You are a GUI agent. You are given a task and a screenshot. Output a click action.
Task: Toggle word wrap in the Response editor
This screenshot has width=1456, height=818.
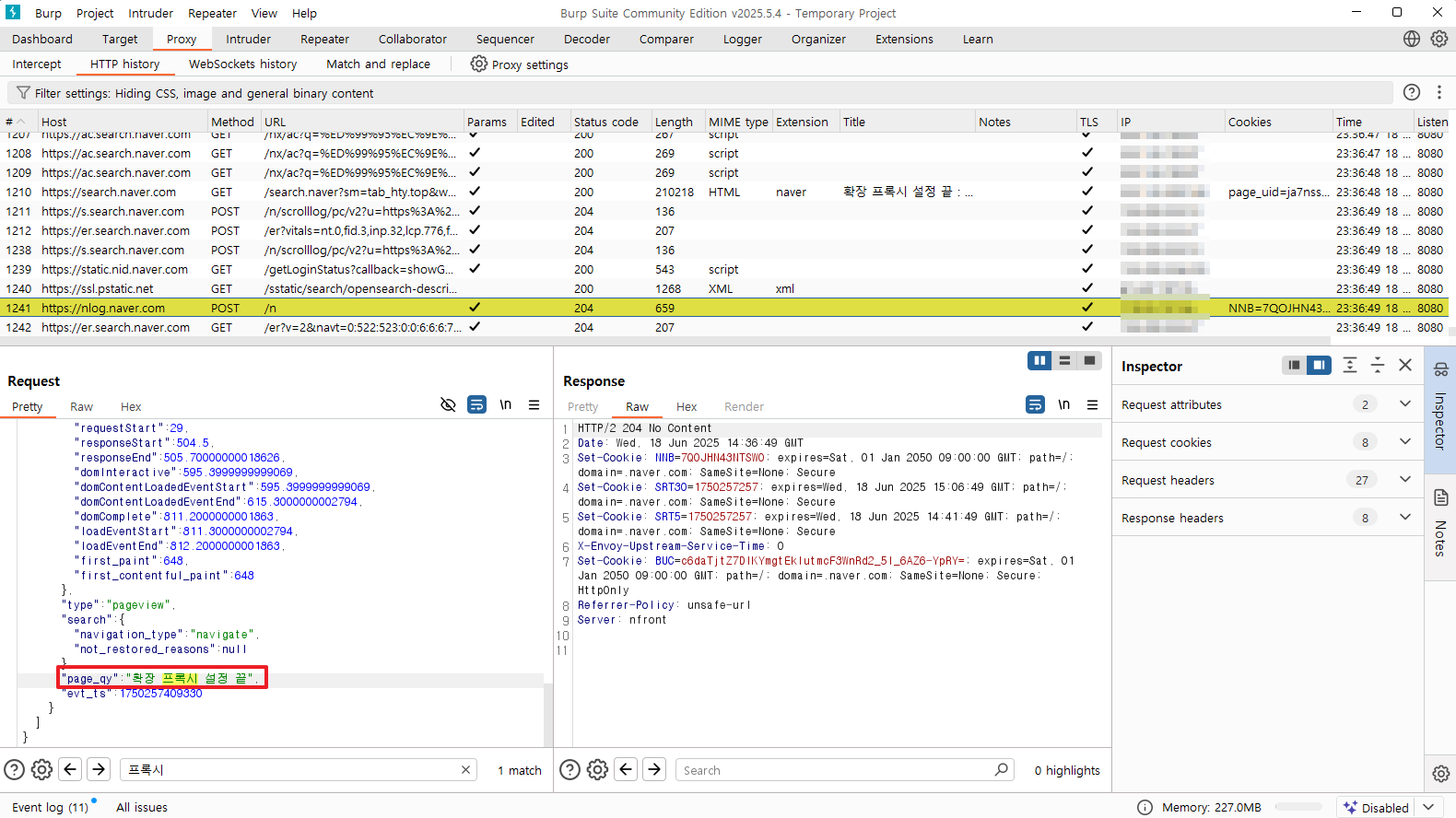pyautogui.click(x=1036, y=404)
